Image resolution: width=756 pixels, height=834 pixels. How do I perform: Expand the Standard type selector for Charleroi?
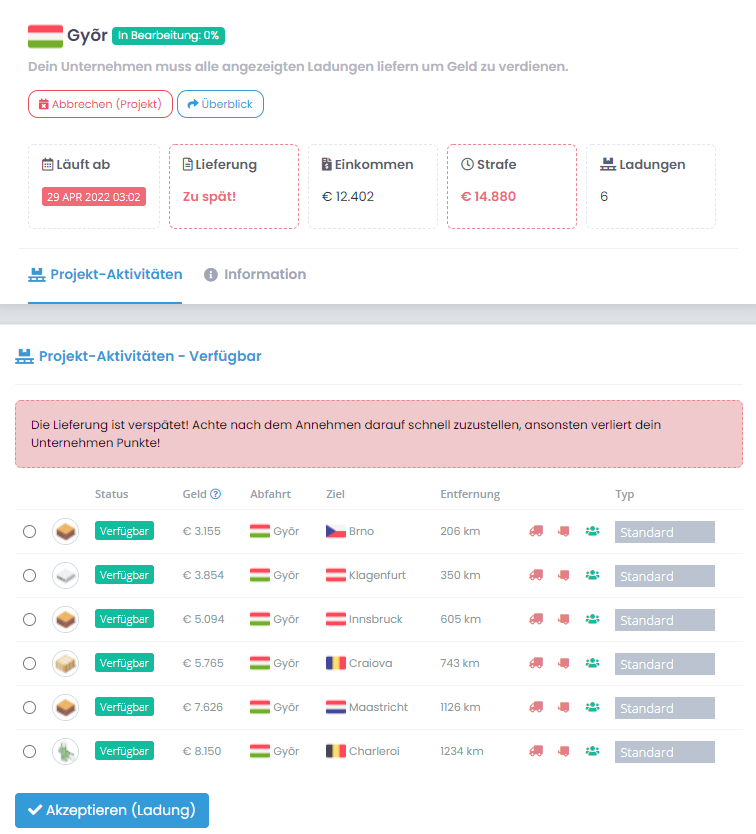coord(664,752)
